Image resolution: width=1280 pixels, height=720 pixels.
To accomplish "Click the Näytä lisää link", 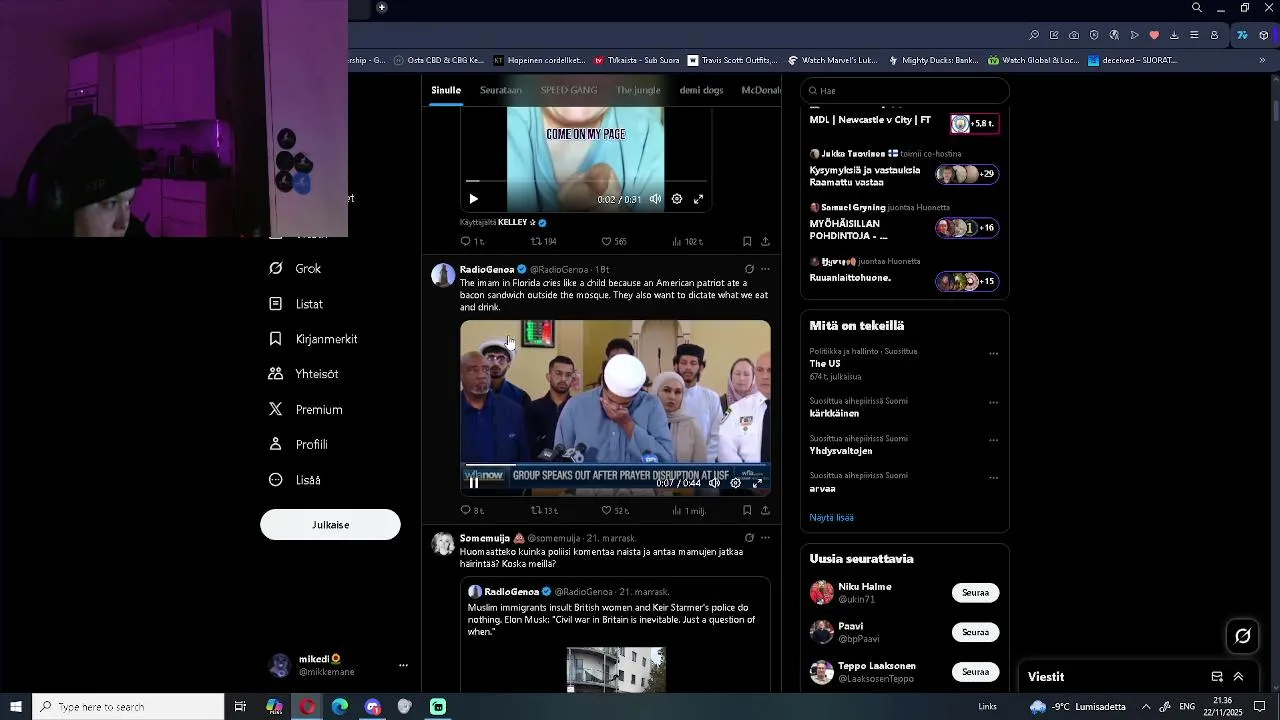I will pyautogui.click(x=831, y=518).
